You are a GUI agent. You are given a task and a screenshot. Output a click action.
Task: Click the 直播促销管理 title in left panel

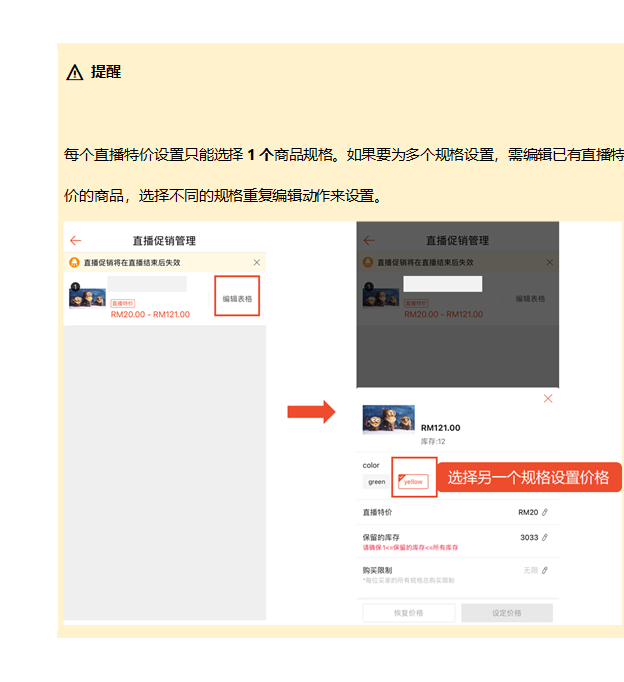[x=164, y=241]
